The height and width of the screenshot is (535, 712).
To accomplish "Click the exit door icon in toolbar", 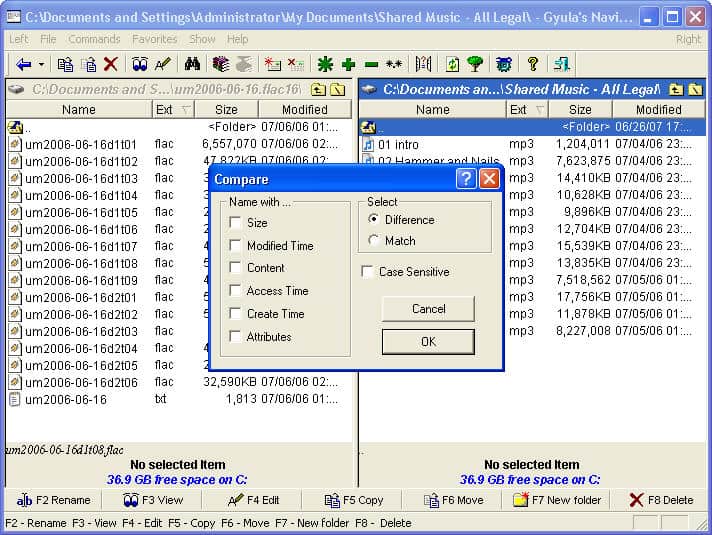I will click(561, 64).
